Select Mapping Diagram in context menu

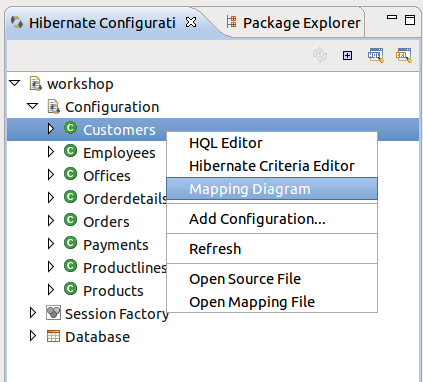(272, 189)
